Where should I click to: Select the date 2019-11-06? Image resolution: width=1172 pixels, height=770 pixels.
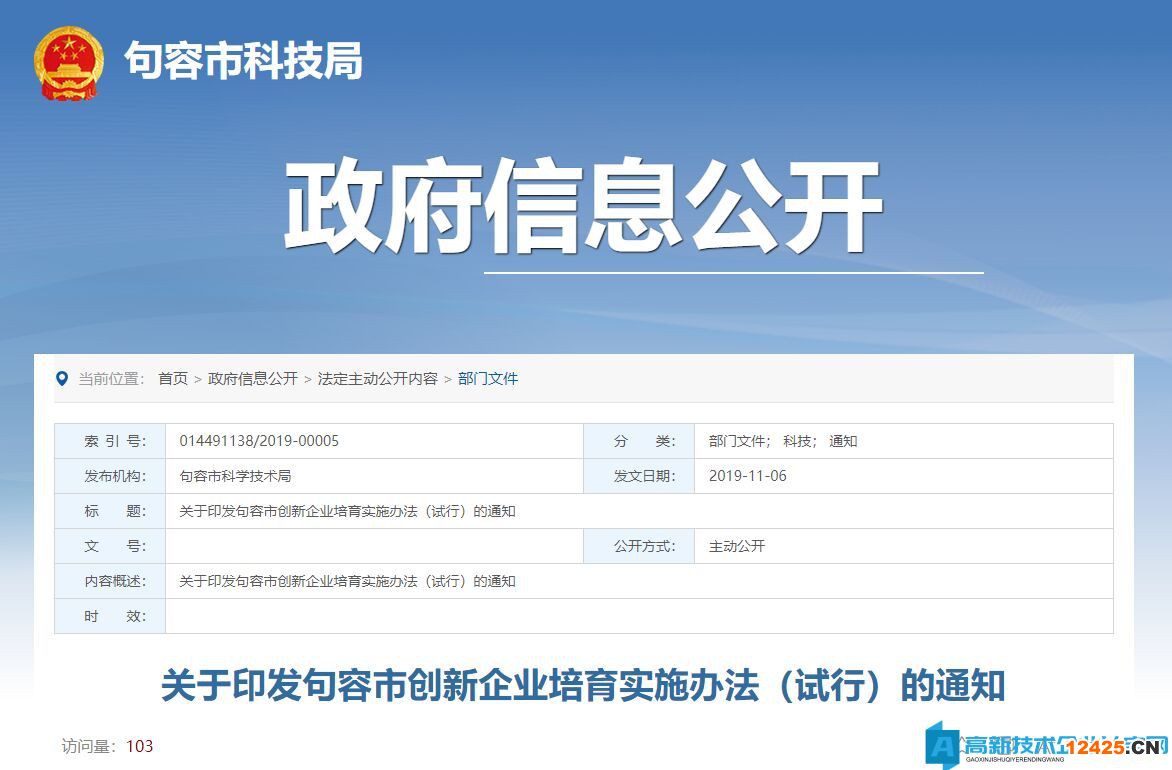pos(747,476)
